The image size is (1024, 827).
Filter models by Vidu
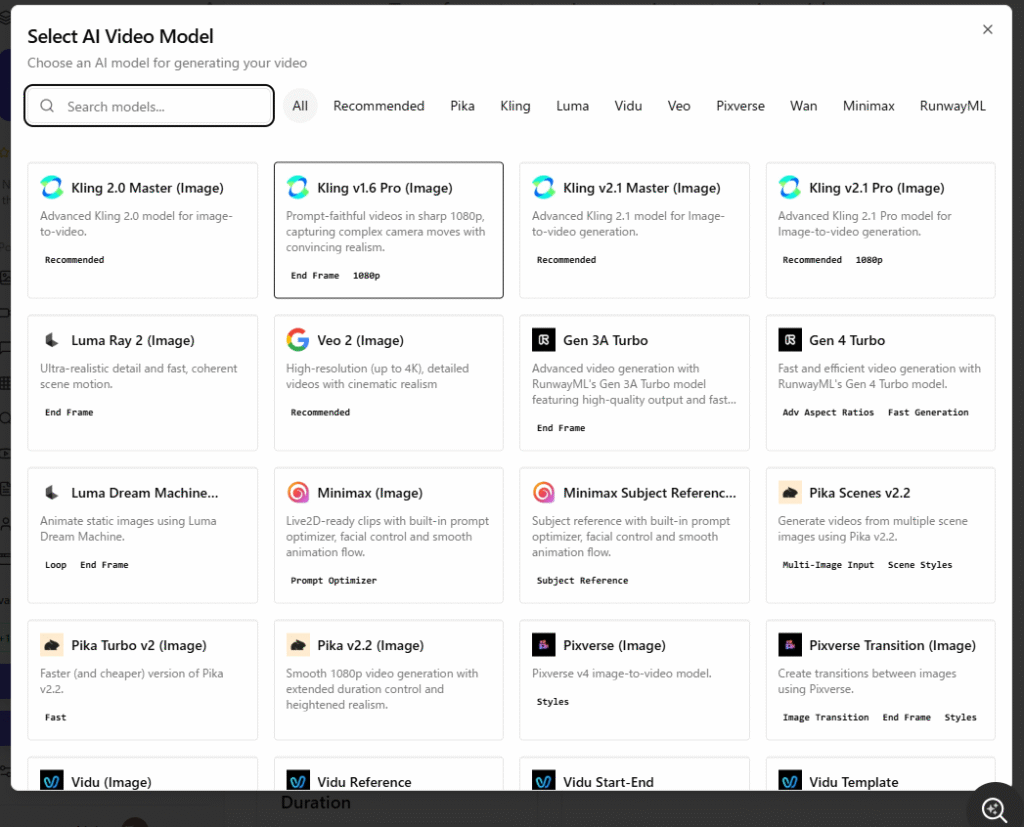(x=628, y=106)
